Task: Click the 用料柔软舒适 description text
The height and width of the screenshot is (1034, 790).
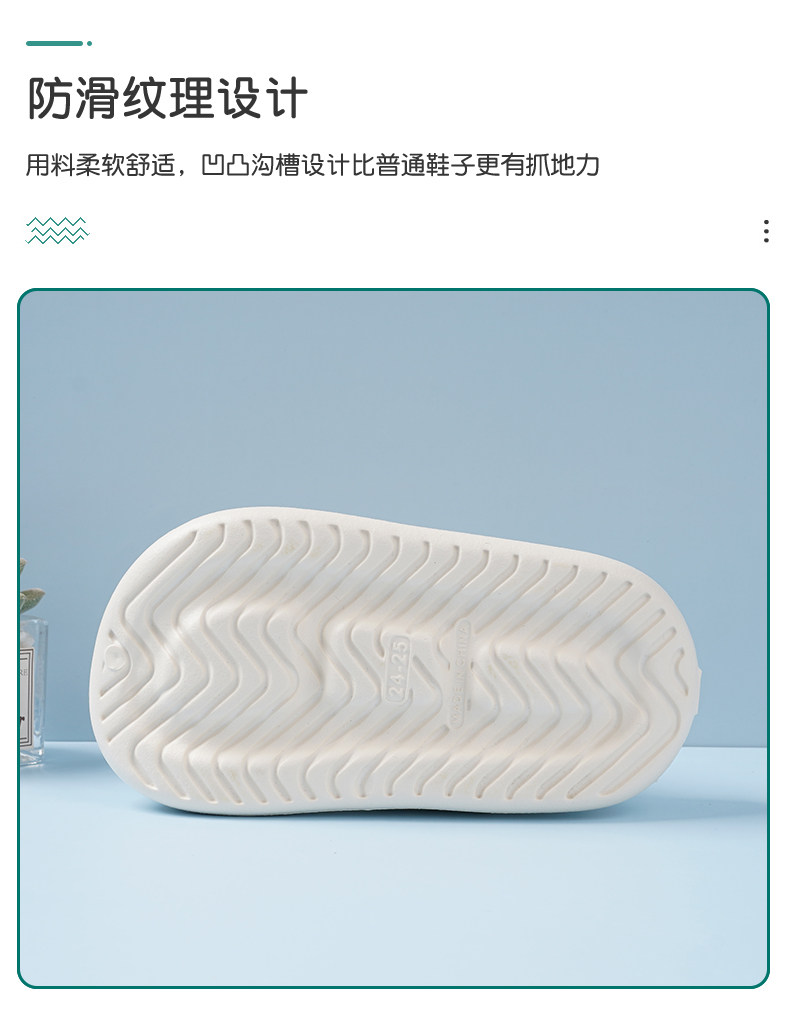Action: [102, 165]
